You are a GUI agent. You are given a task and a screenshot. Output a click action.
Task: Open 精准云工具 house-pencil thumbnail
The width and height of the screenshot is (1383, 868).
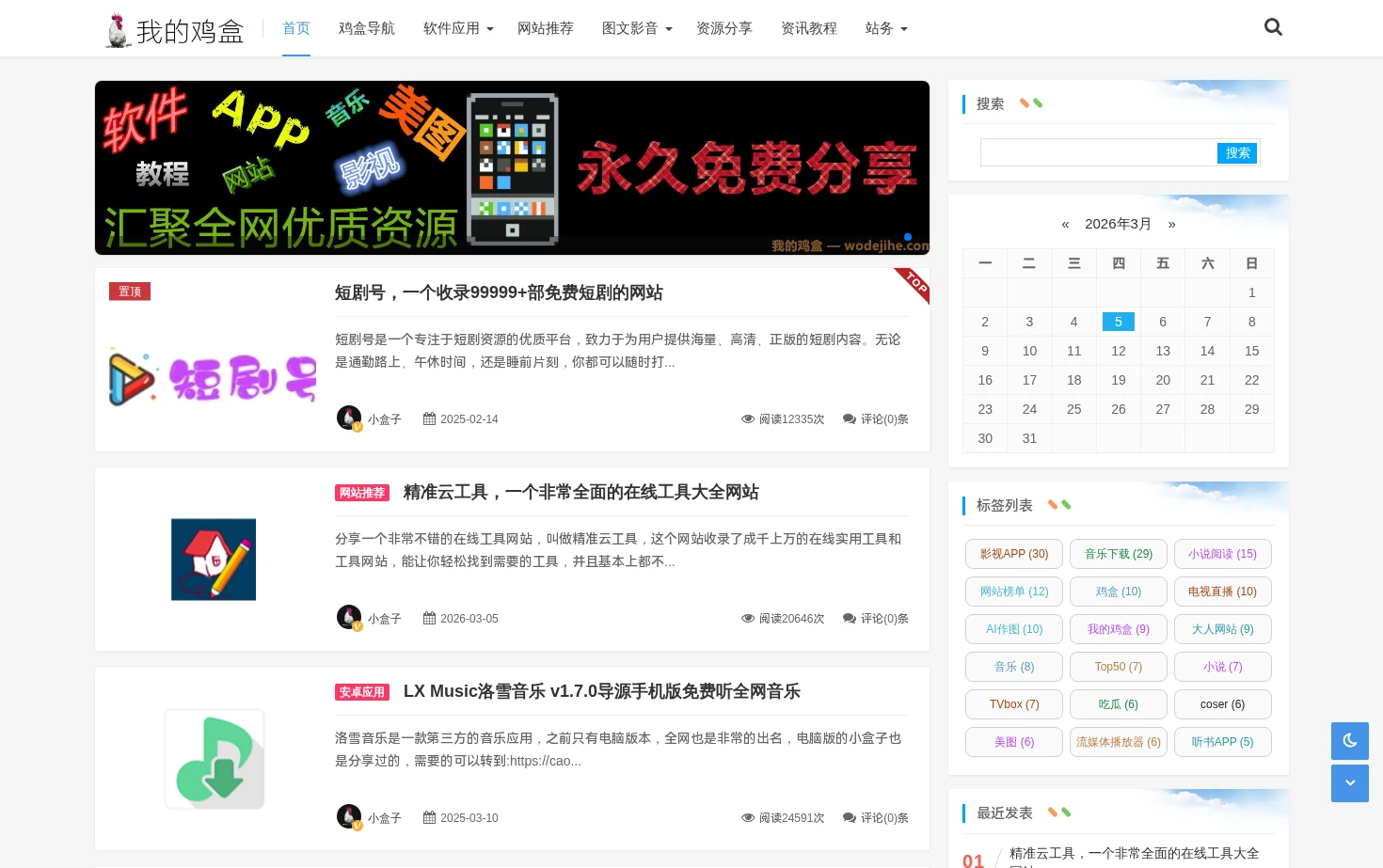[x=214, y=560]
